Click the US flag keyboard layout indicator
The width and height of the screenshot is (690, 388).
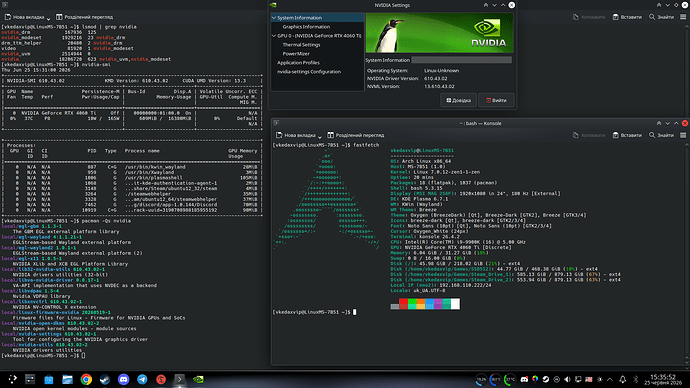point(588,379)
